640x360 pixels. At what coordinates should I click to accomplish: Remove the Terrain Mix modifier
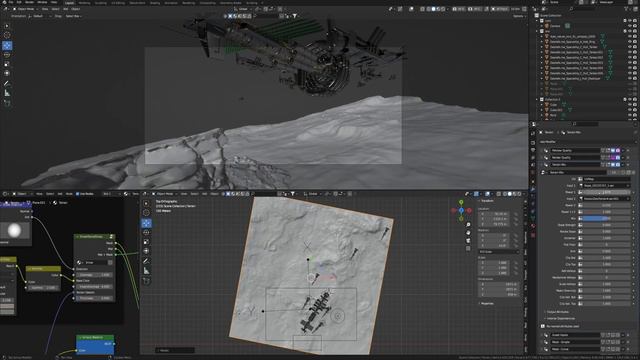(628, 164)
